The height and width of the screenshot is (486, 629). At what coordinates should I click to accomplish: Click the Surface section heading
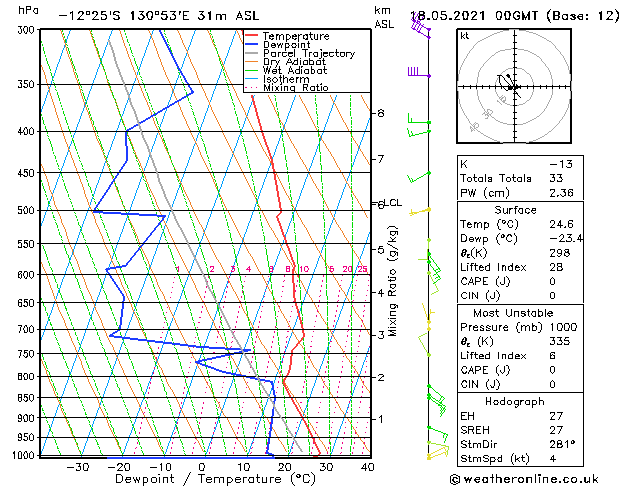[x=515, y=210]
